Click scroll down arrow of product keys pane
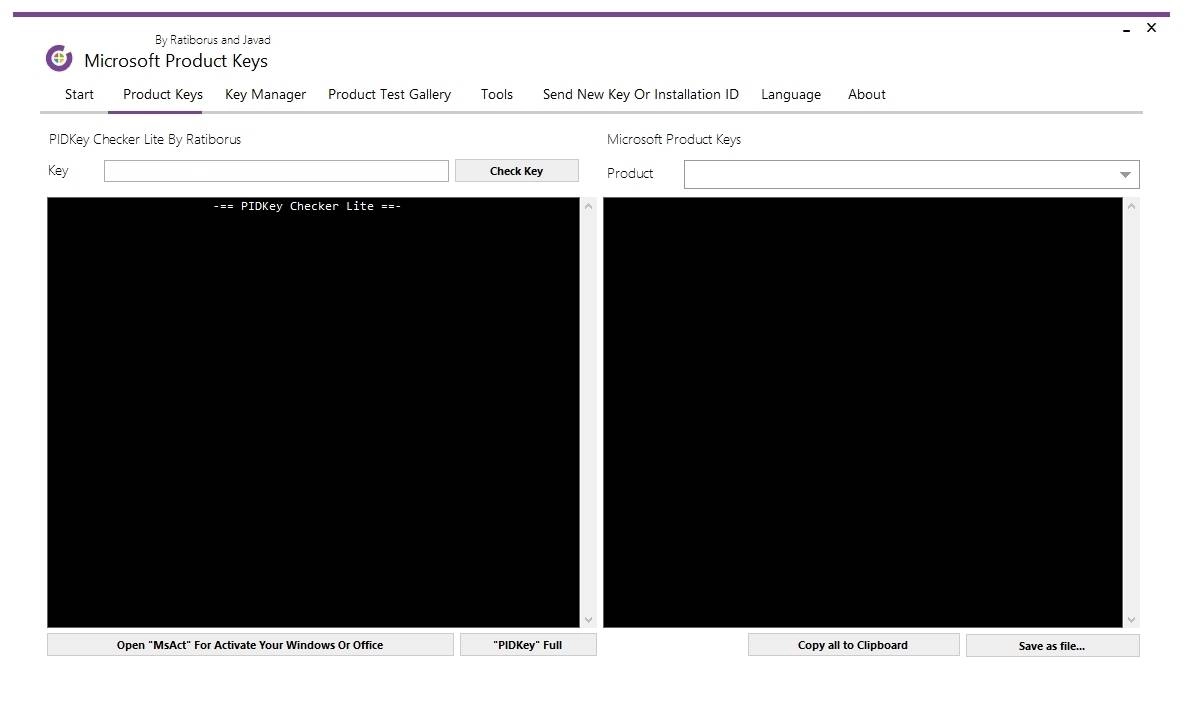 click(x=1131, y=619)
